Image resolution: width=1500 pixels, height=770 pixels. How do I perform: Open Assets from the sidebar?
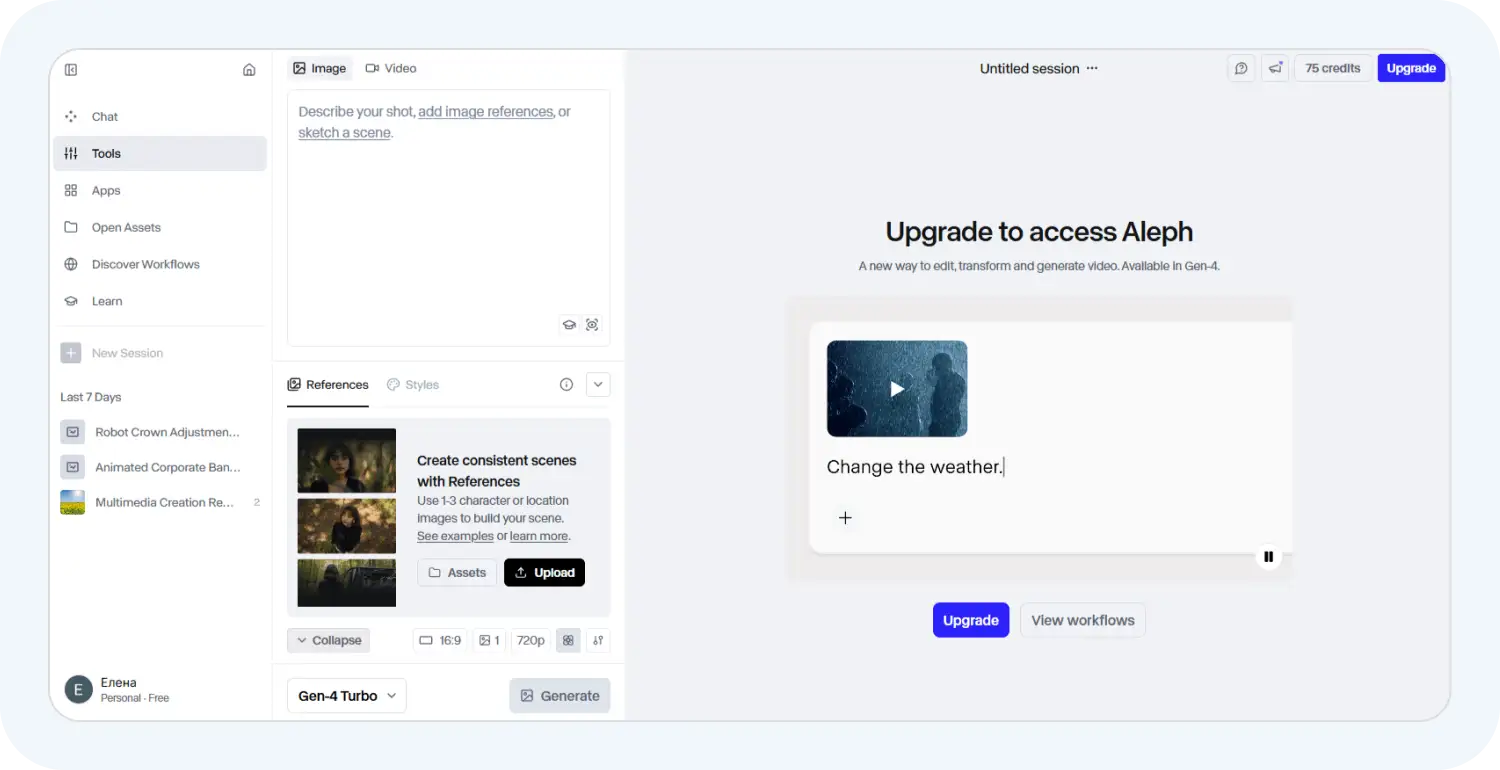[x=160, y=228]
